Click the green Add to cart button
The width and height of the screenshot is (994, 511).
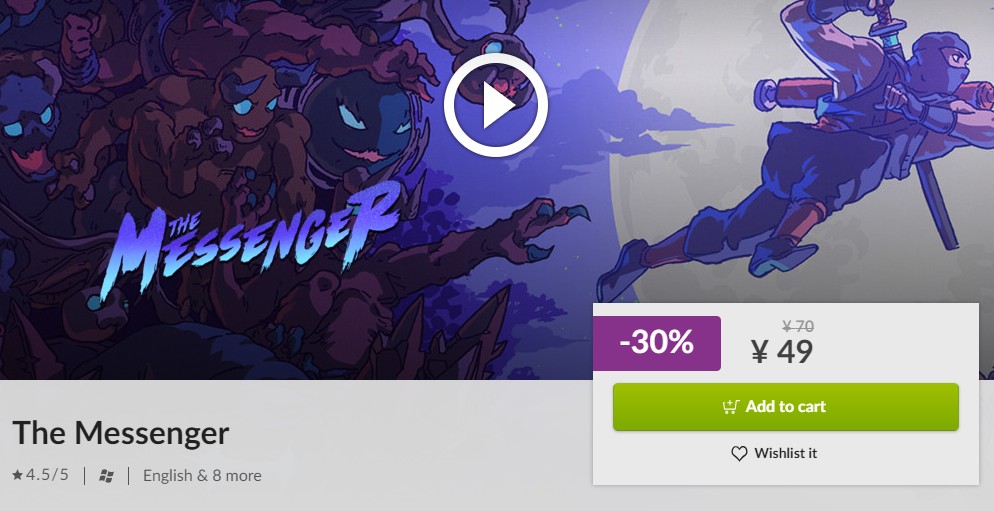[785, 406]
